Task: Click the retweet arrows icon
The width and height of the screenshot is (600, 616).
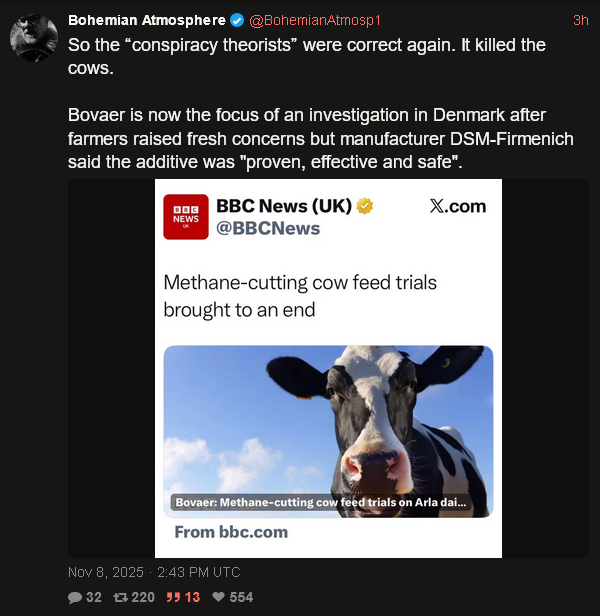Action: (121, 597)
